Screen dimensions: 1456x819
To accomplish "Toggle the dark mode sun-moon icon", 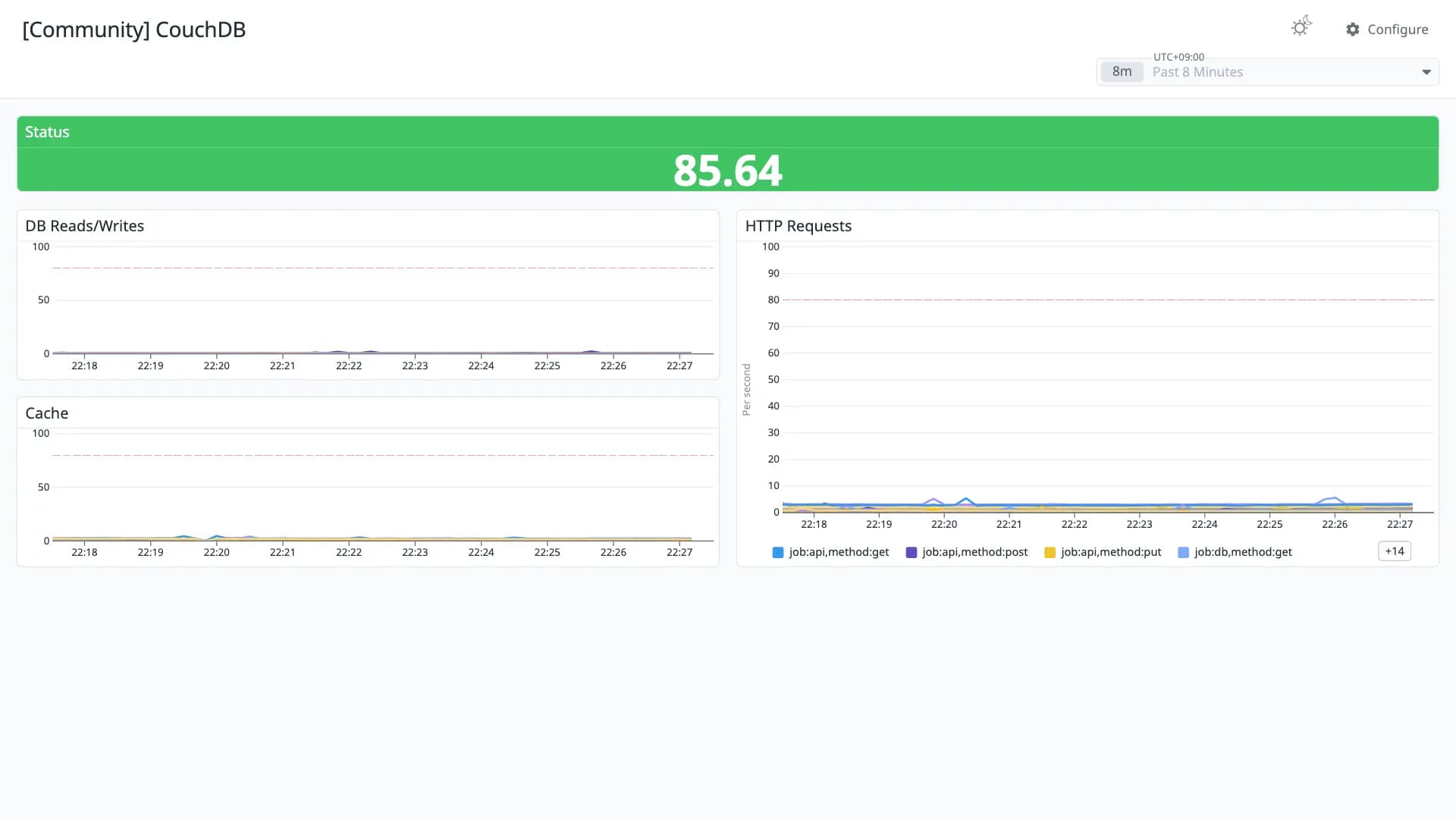I will pos(1301,27).
